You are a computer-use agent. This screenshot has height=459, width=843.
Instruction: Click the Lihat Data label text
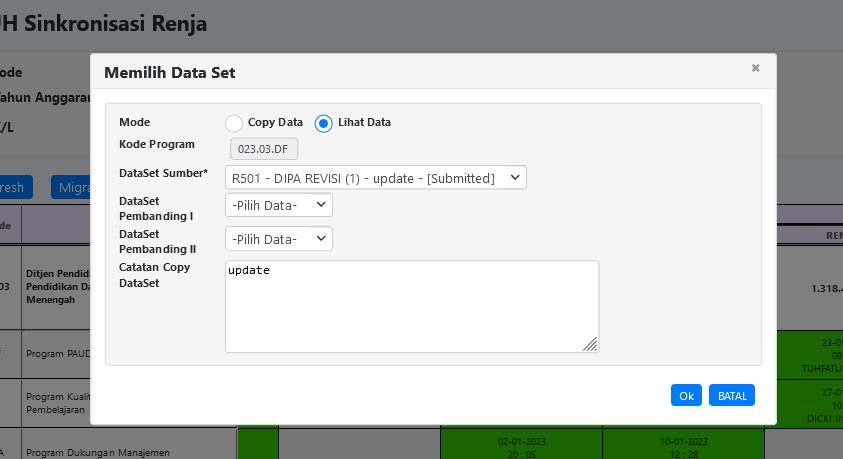pyautogui.click(x=364, y=122)
